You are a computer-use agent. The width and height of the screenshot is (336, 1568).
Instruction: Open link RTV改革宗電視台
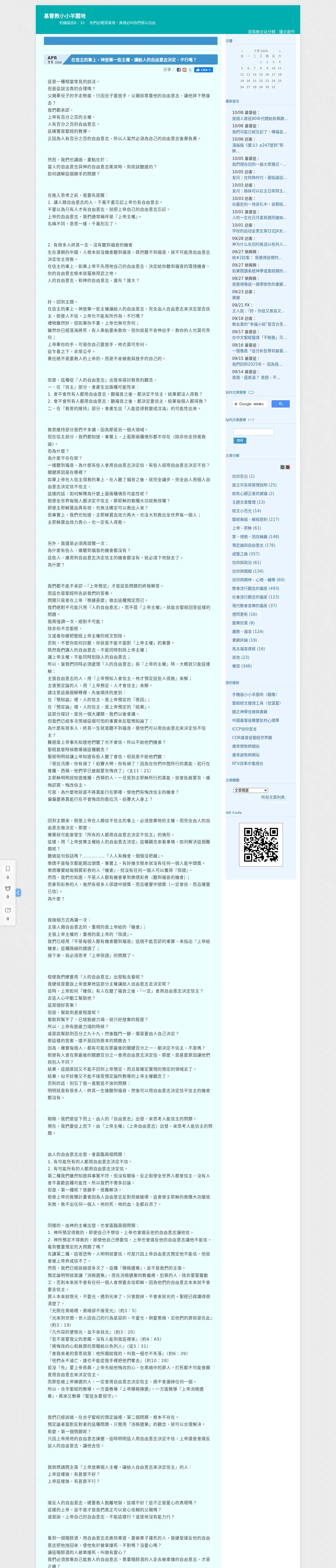248,763
